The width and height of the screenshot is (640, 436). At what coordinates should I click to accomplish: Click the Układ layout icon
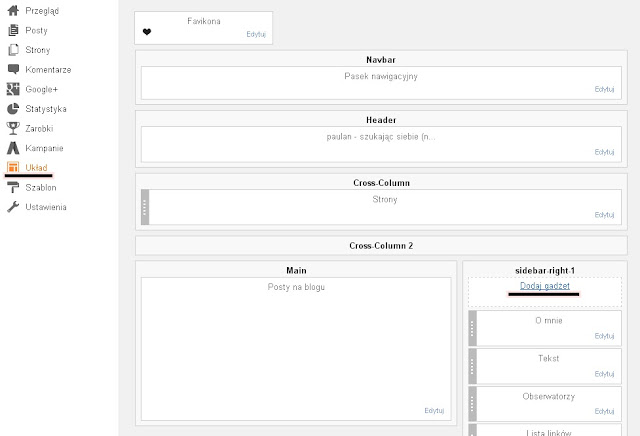(x=13, y=167)
